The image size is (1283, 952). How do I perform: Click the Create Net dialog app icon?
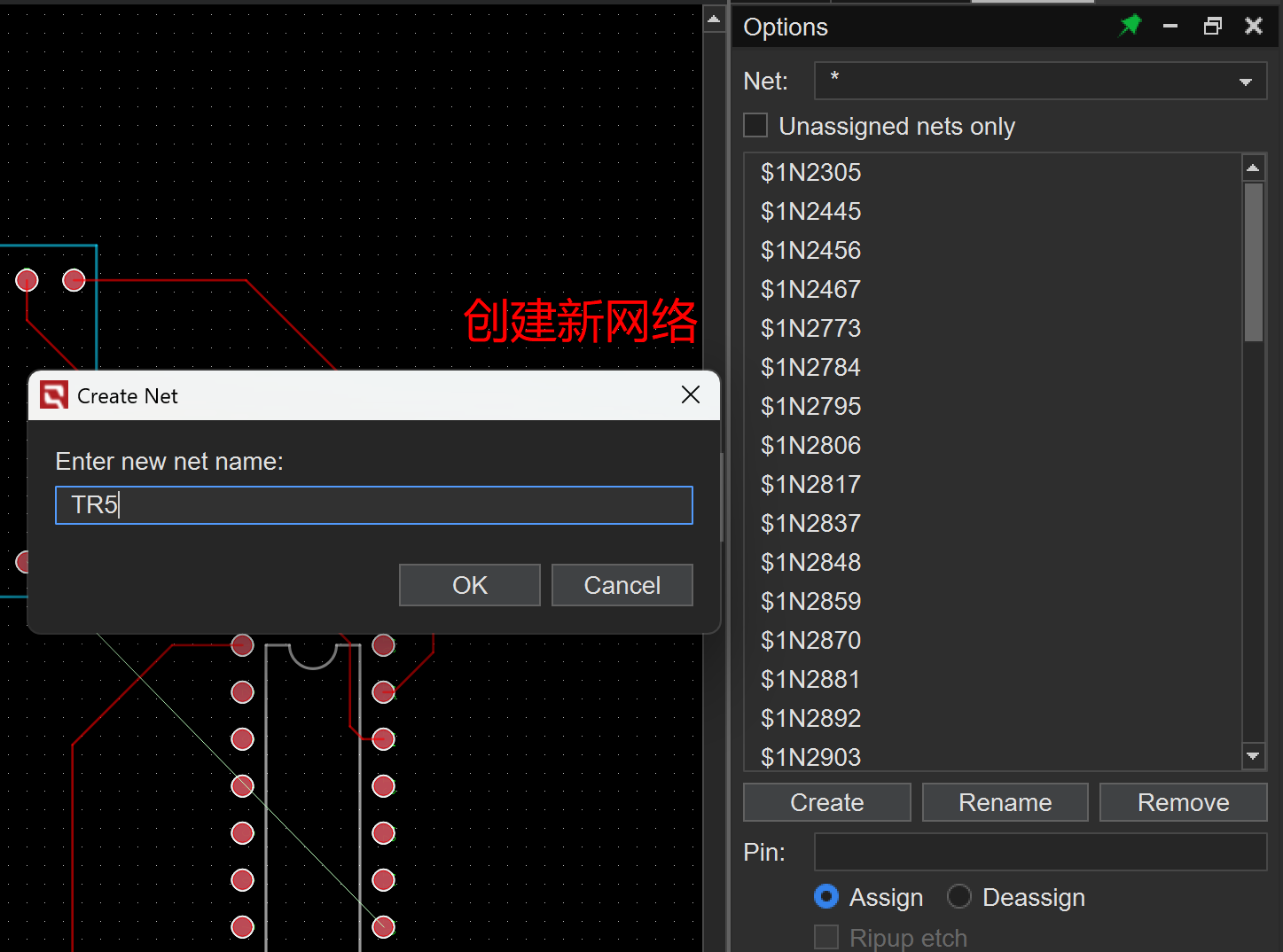(x=54, y=395)
